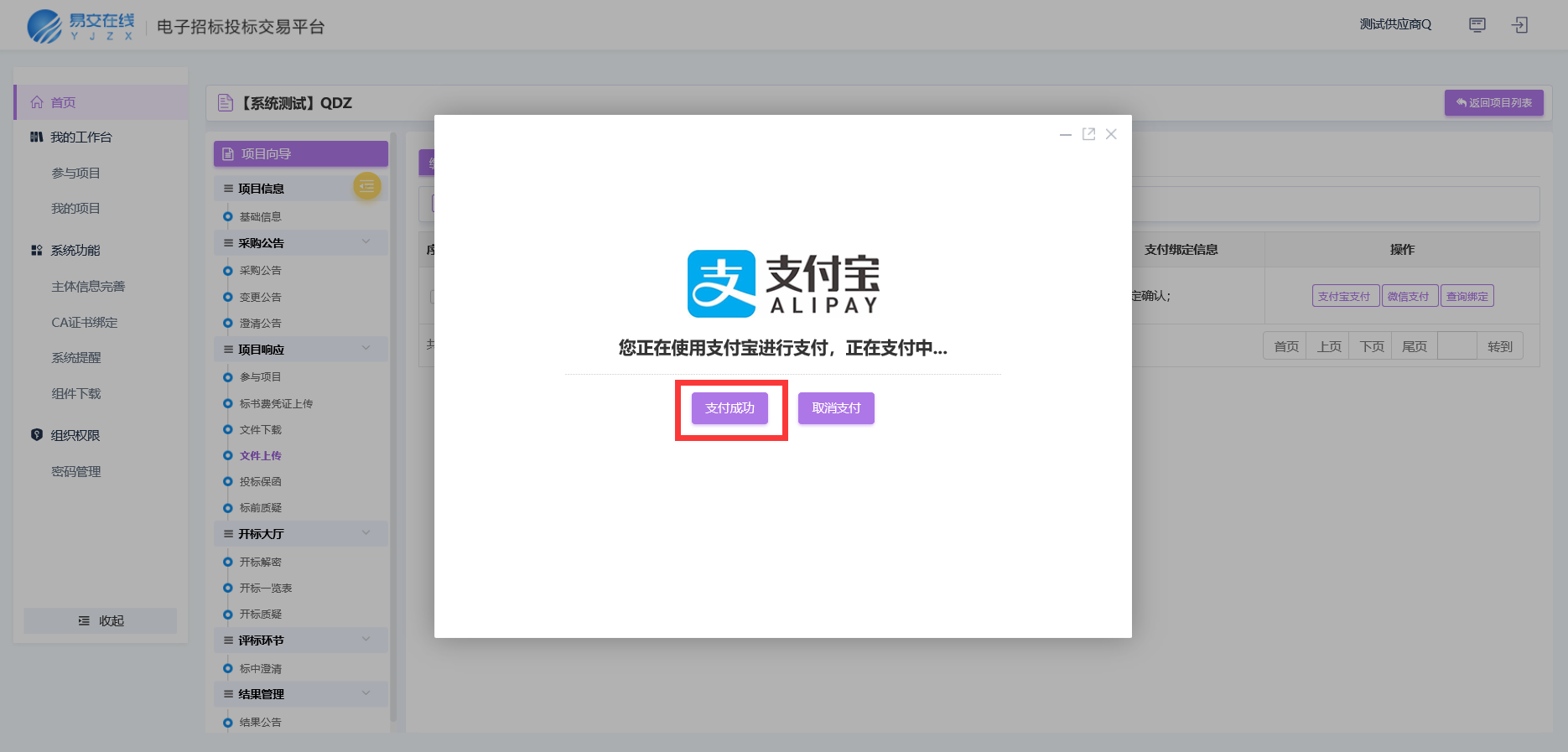Select 标中澄清 step

[x=260, y=668]
